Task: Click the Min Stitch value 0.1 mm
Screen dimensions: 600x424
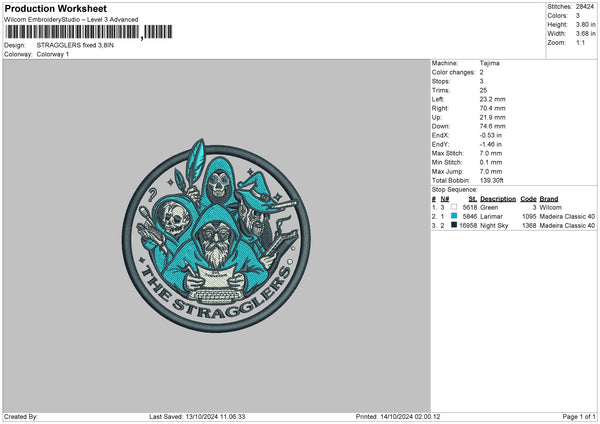Action: (491, 162)
